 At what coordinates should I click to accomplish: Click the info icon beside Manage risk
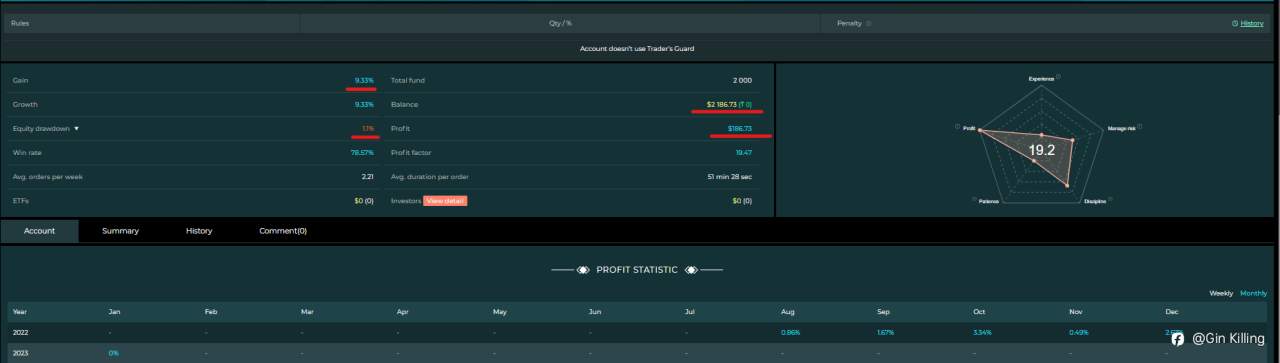point(1139,127)
